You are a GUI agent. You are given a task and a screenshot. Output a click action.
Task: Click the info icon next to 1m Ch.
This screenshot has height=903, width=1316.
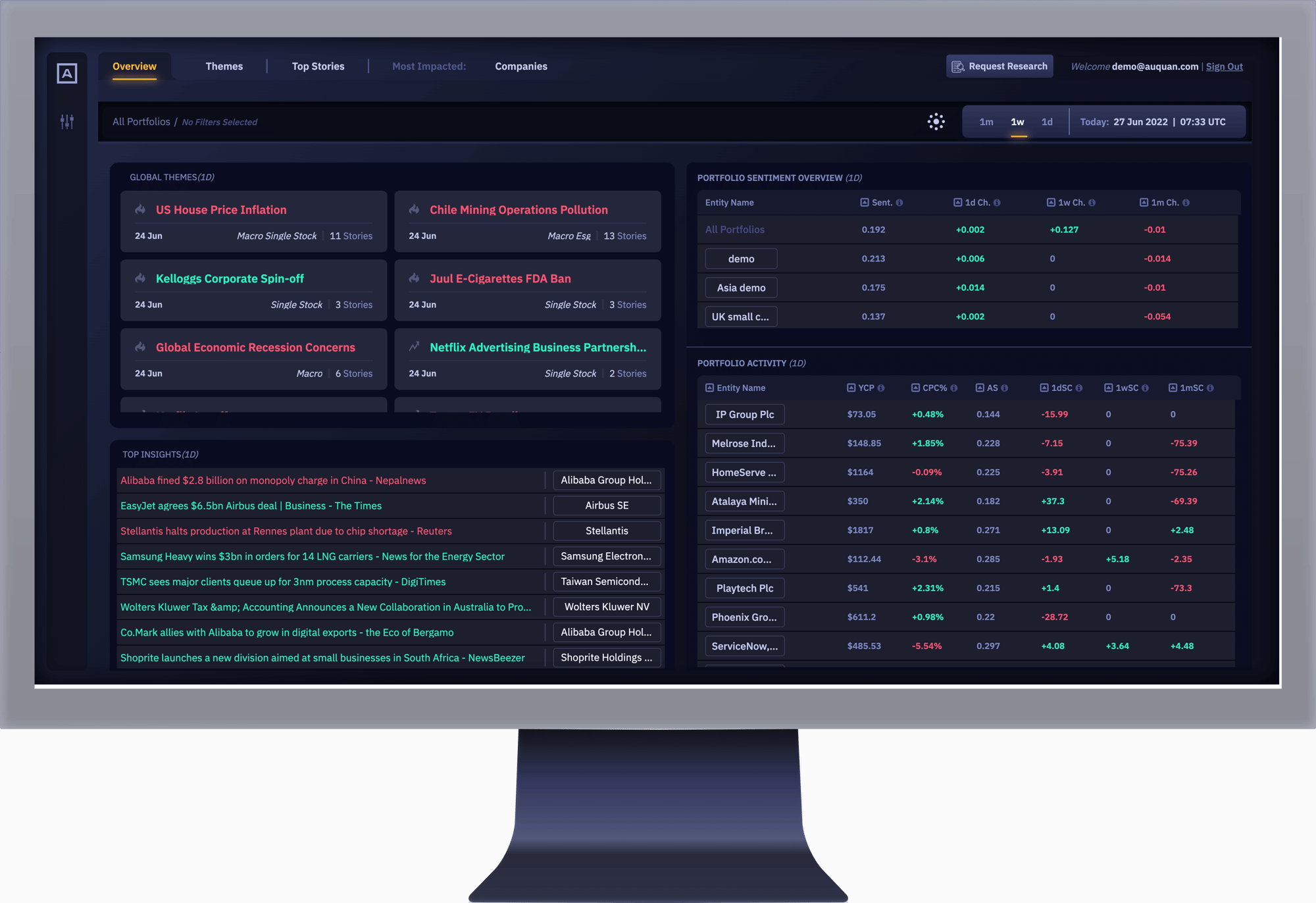(1186, 203)
